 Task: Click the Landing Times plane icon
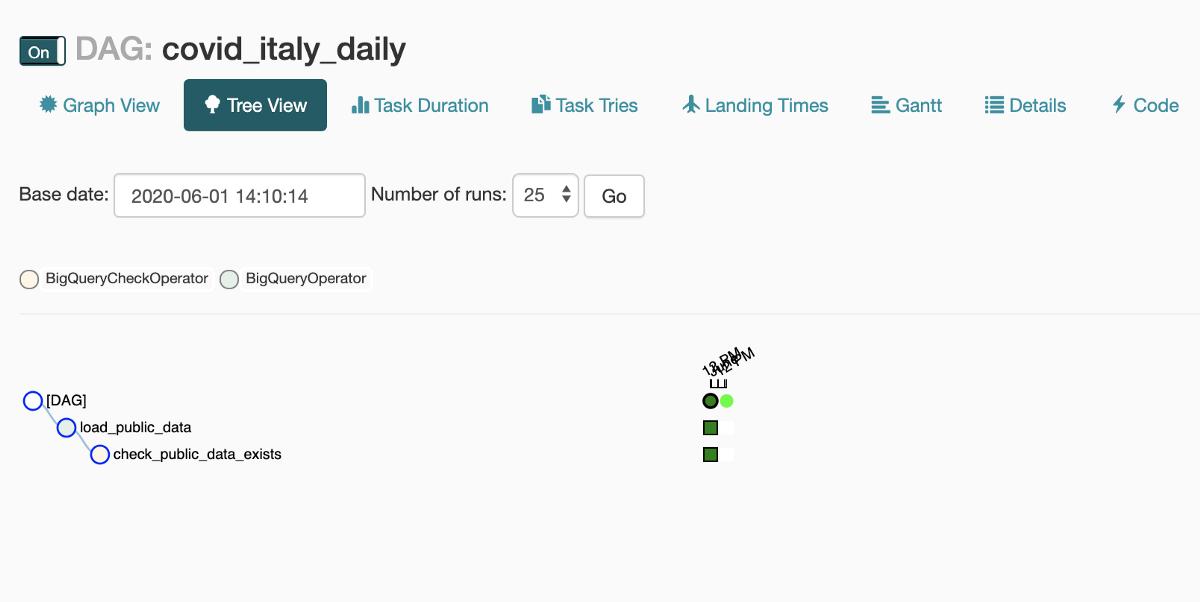pos(690,105)
